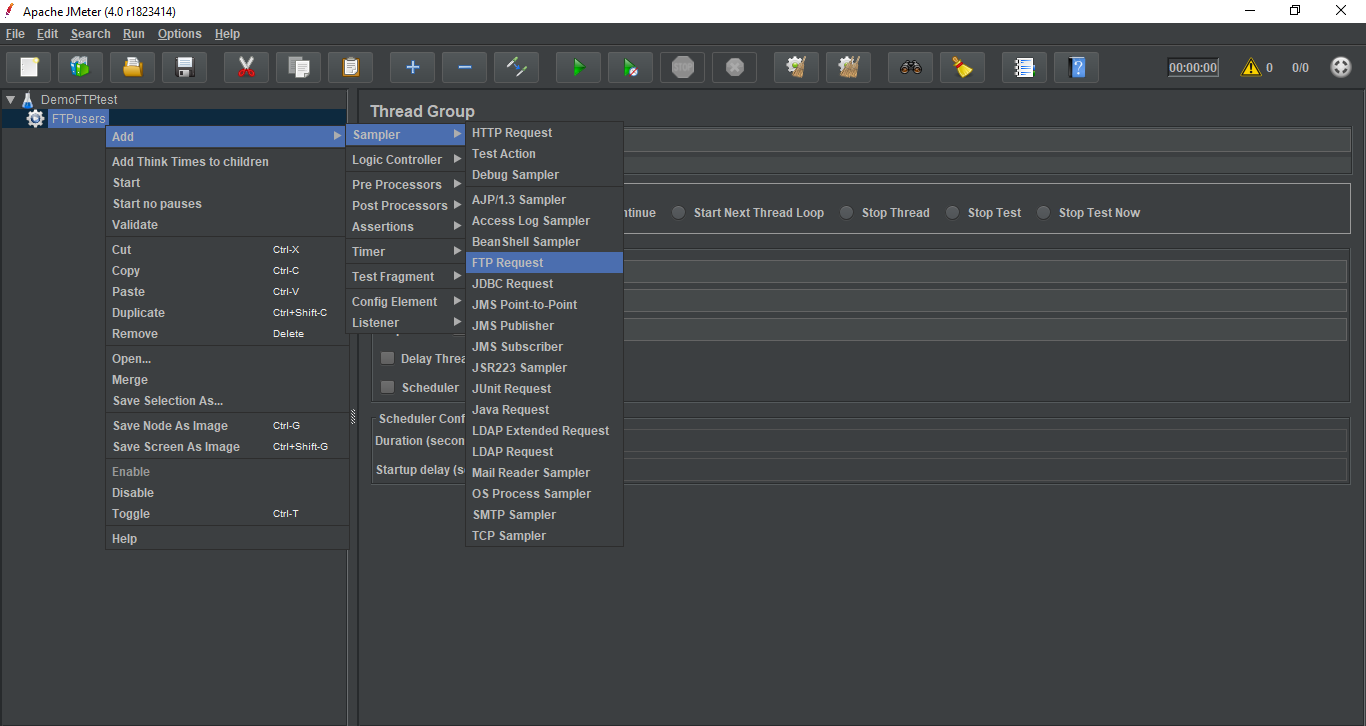Image resolution: width=1366 pixels, height=726 pixels.
Task: Click the Save floppy disk icon
Action: pyautogui.click(x=184, y=68)
